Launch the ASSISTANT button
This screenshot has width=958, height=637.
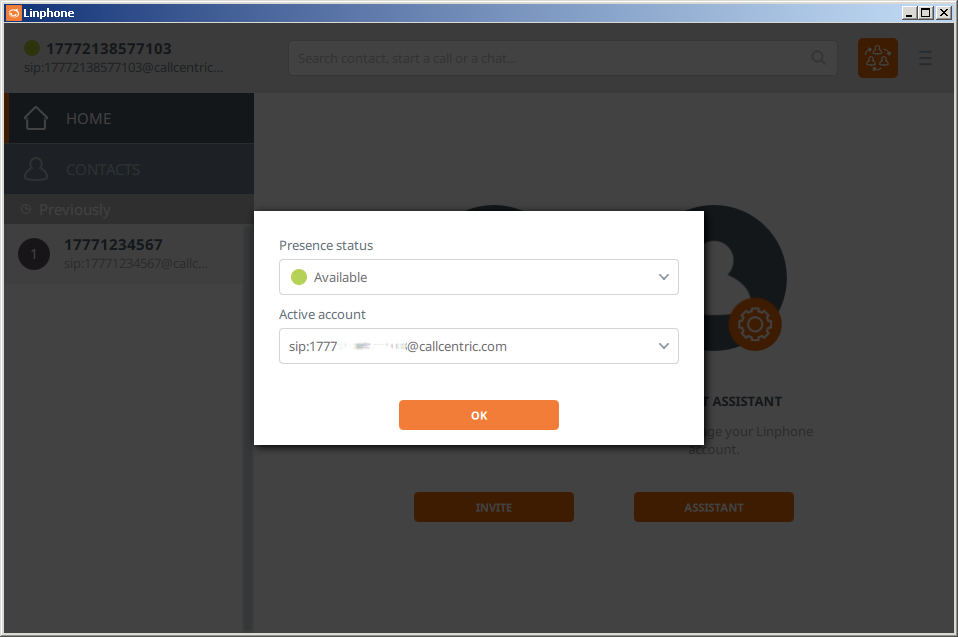[x=713, y=507]
